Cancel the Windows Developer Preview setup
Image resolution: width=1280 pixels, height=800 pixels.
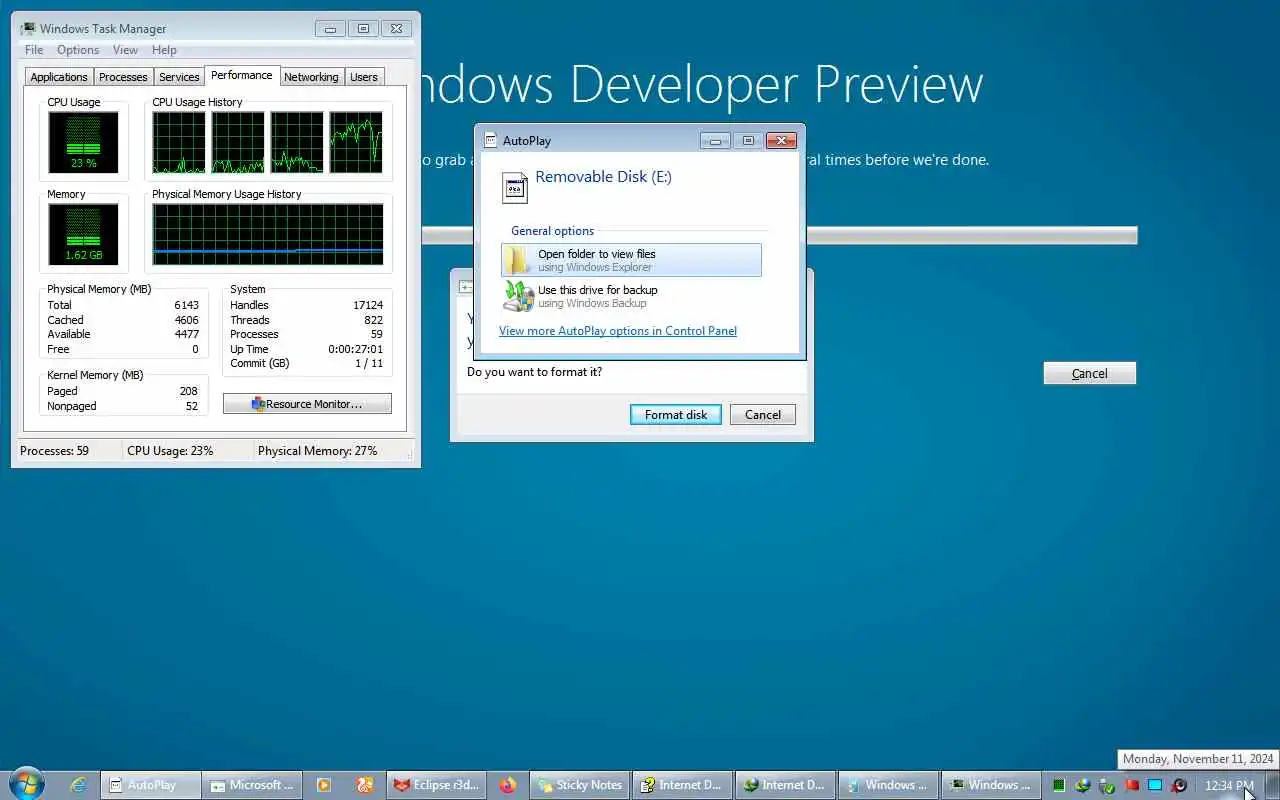tap(1090, 374)
